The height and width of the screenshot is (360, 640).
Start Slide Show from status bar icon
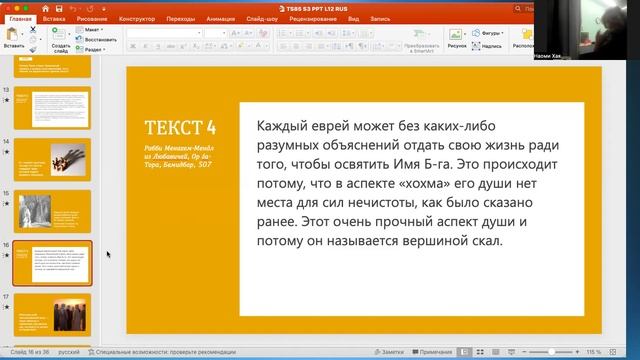coord(511,352)
